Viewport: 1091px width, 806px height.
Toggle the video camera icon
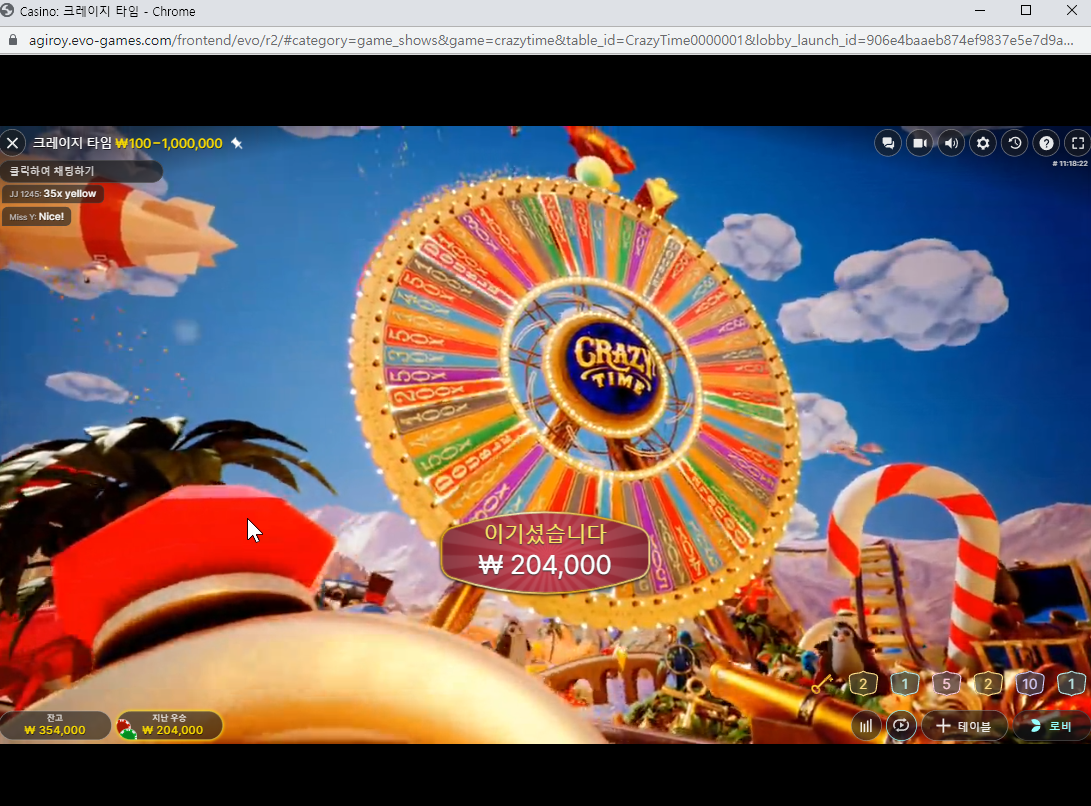(x=920, y=143)
